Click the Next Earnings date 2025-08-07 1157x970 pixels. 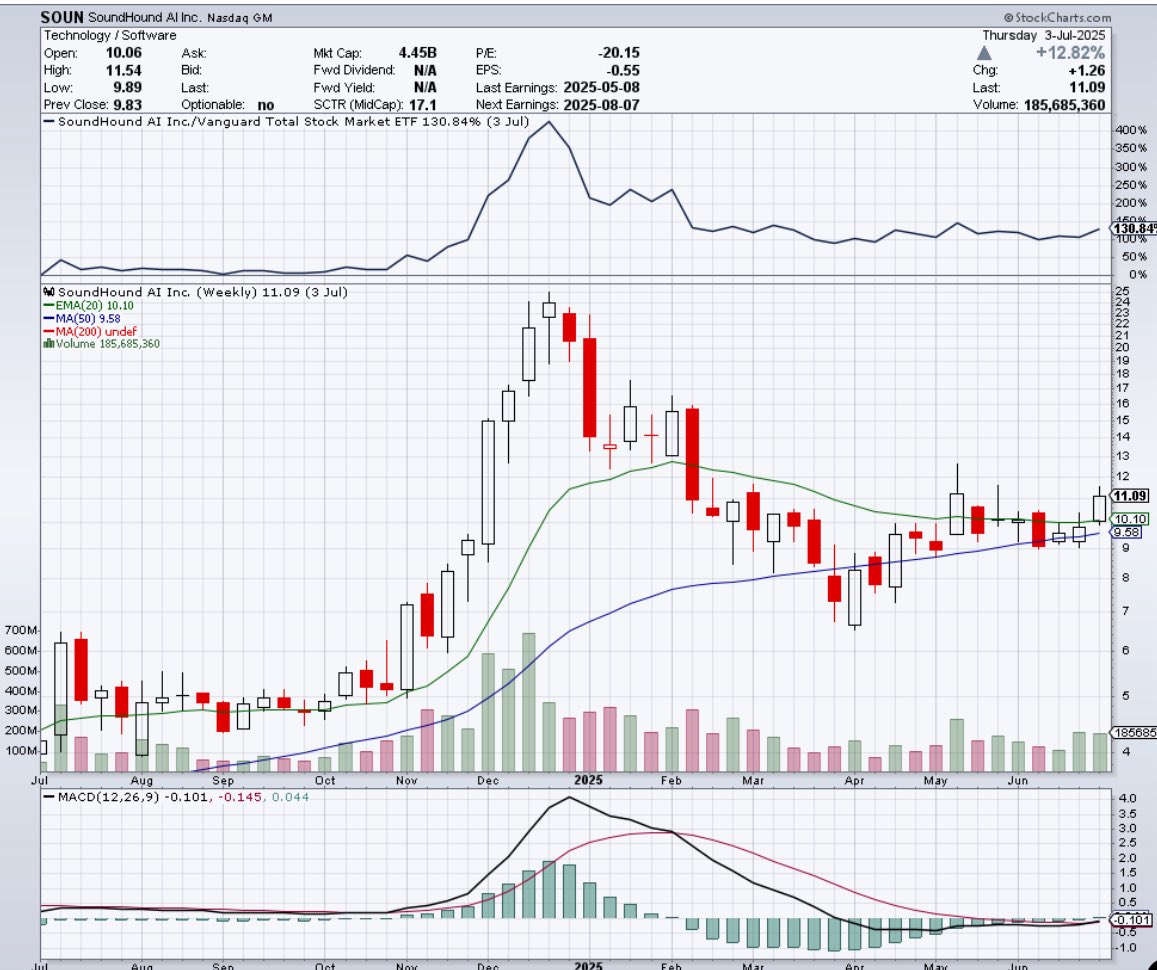[x=601, y=105]
